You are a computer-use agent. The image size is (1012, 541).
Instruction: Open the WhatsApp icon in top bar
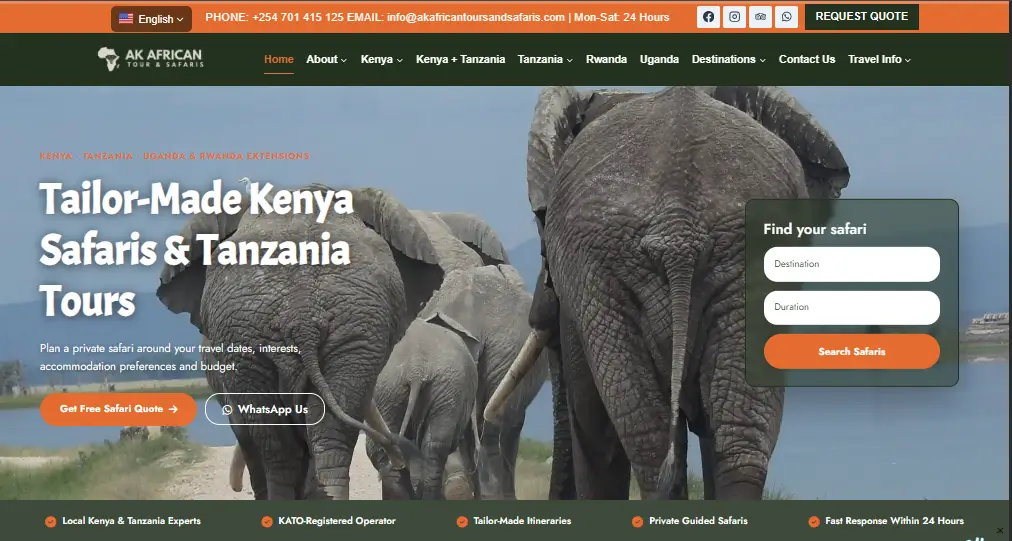[786, 17]
